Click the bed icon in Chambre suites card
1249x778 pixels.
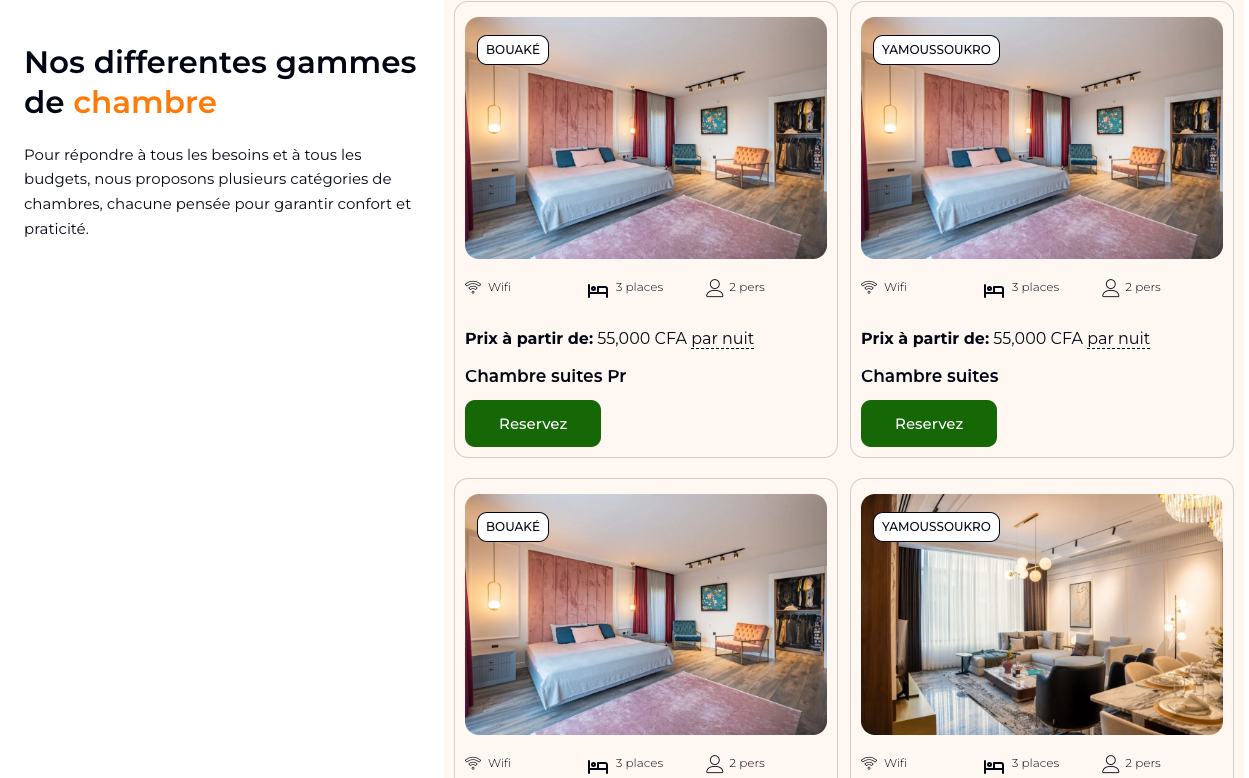coord(994,290)
